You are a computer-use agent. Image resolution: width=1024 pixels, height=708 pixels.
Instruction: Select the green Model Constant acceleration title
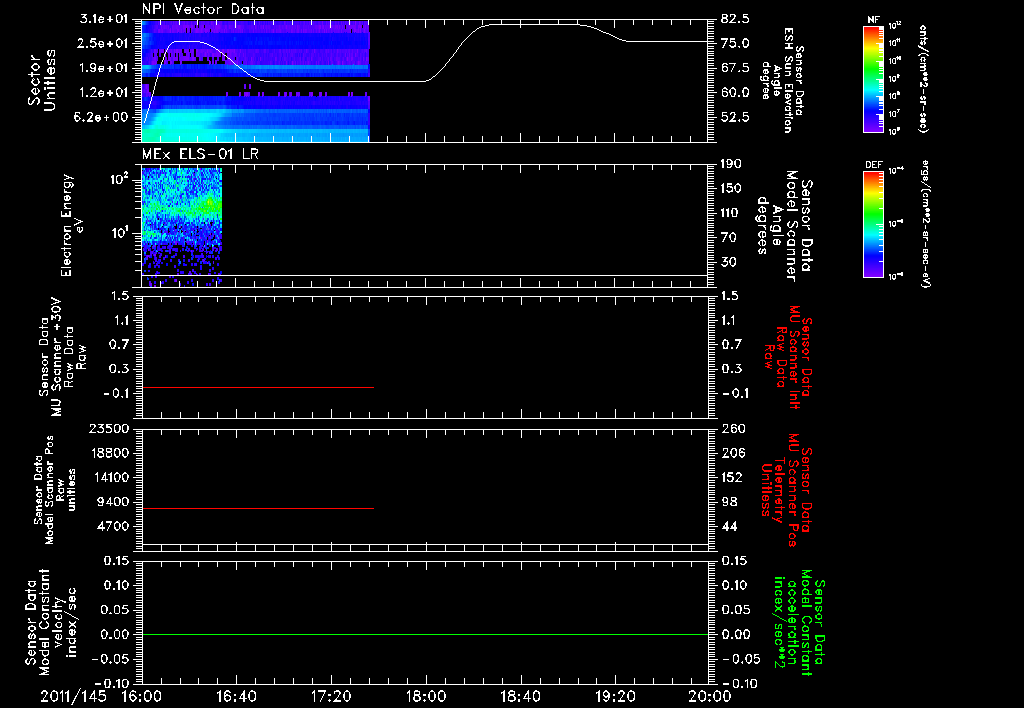pos(799,622)
